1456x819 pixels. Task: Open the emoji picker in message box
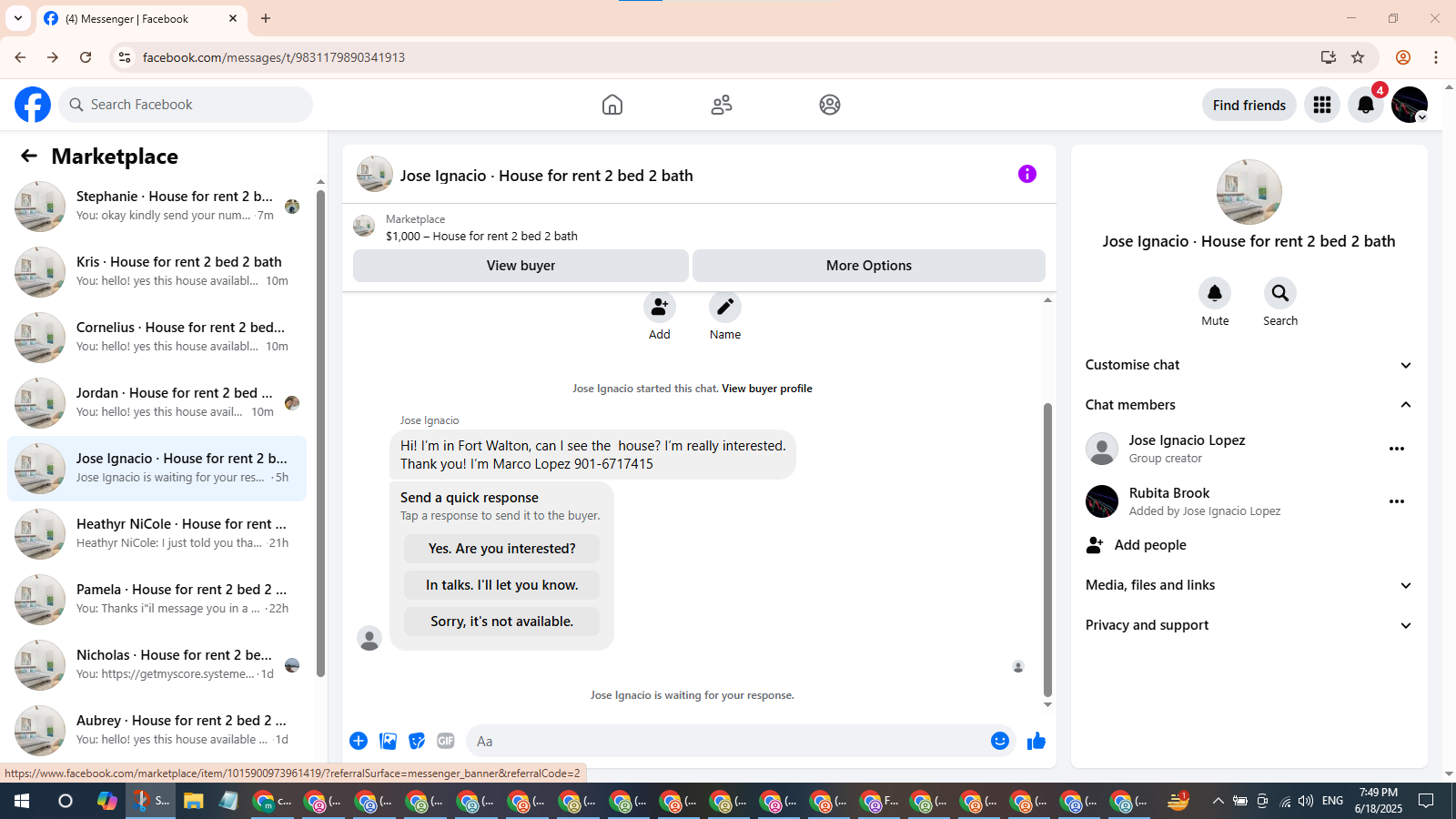(1000, 741)
